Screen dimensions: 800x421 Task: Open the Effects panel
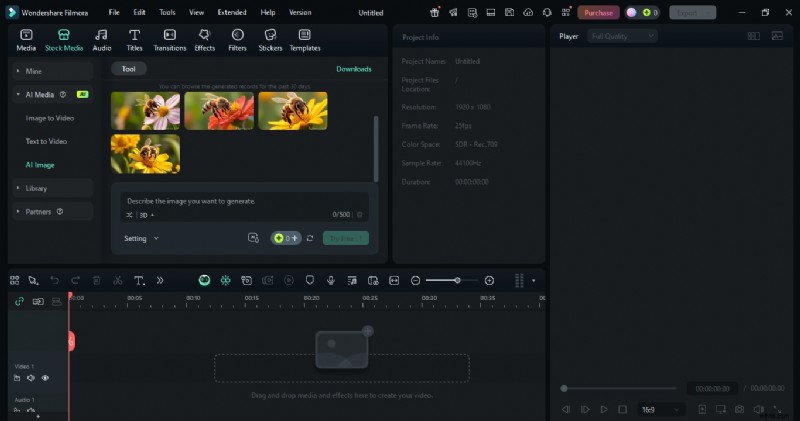(205, 39)
